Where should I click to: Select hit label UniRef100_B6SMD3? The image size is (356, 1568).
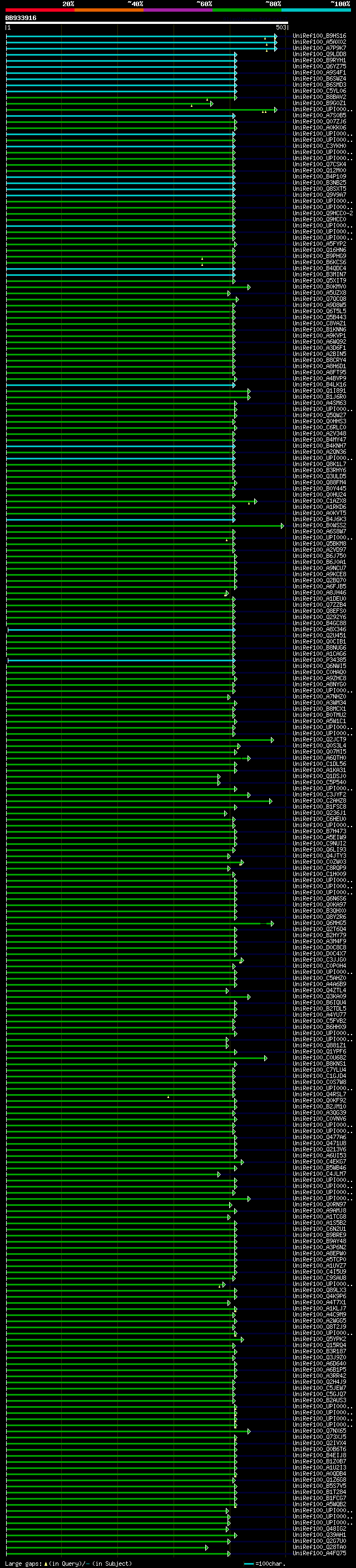319,85
